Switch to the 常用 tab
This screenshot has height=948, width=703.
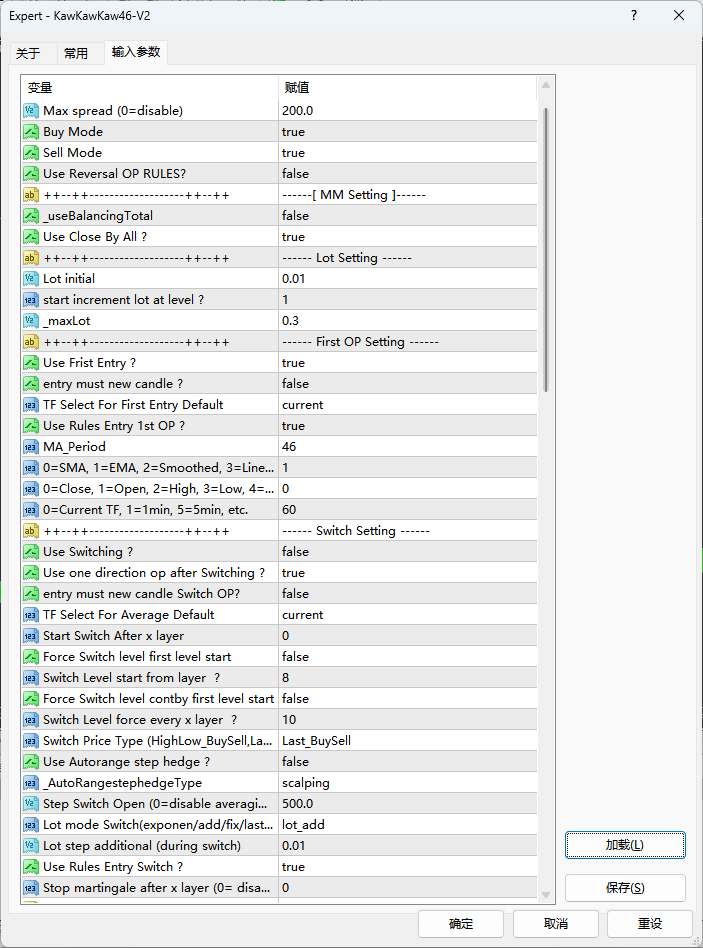pos(76,54)
